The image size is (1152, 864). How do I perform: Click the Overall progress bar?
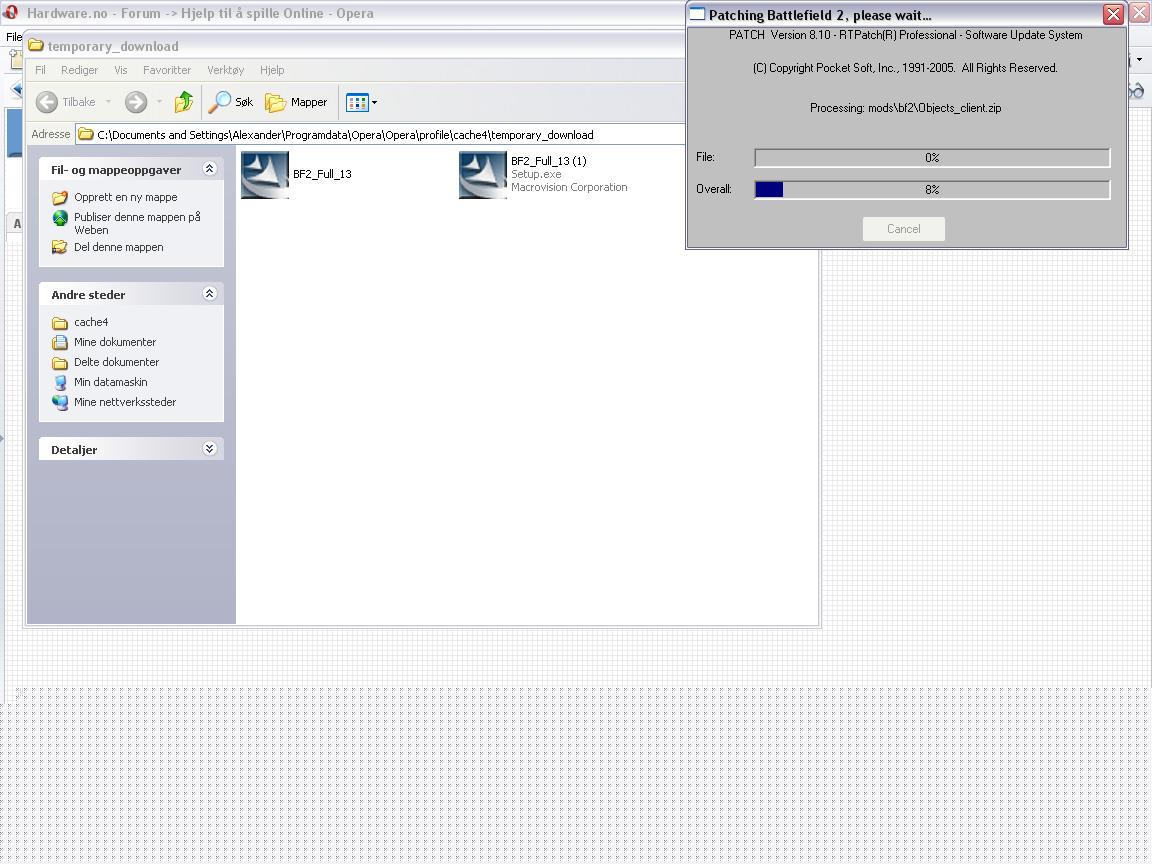coord(932,190)
